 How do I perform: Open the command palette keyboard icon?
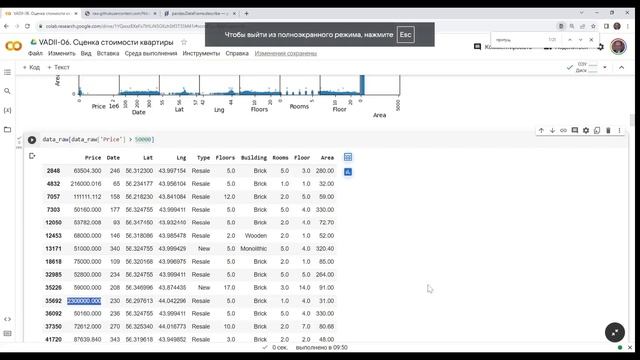click(7, 333)
